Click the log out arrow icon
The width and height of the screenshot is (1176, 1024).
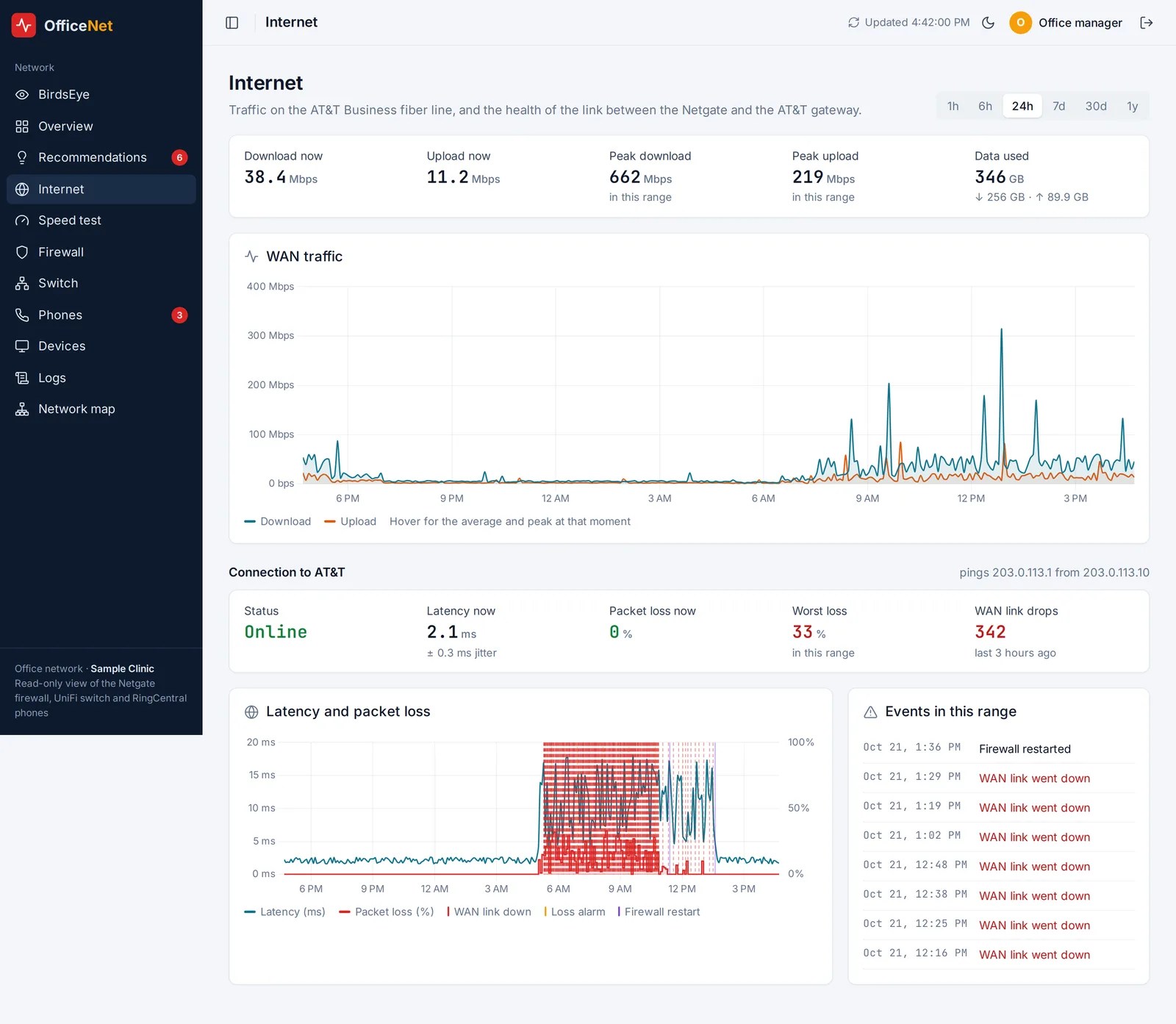click(1147, 23)
